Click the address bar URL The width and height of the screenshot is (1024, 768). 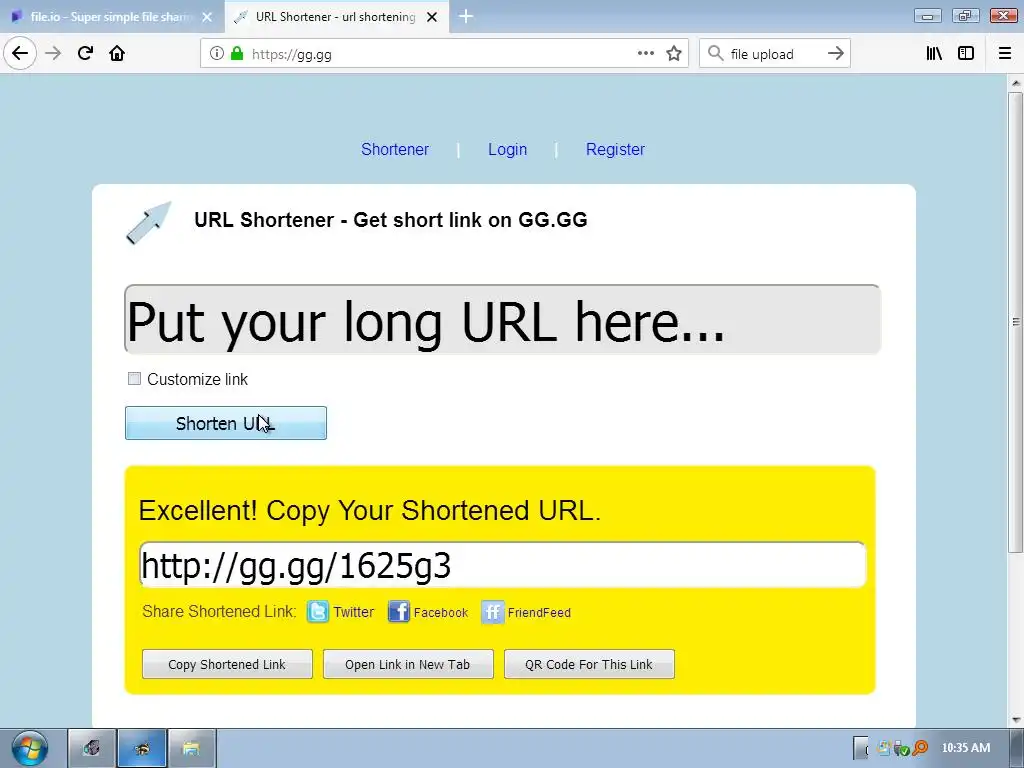point(292,54)
